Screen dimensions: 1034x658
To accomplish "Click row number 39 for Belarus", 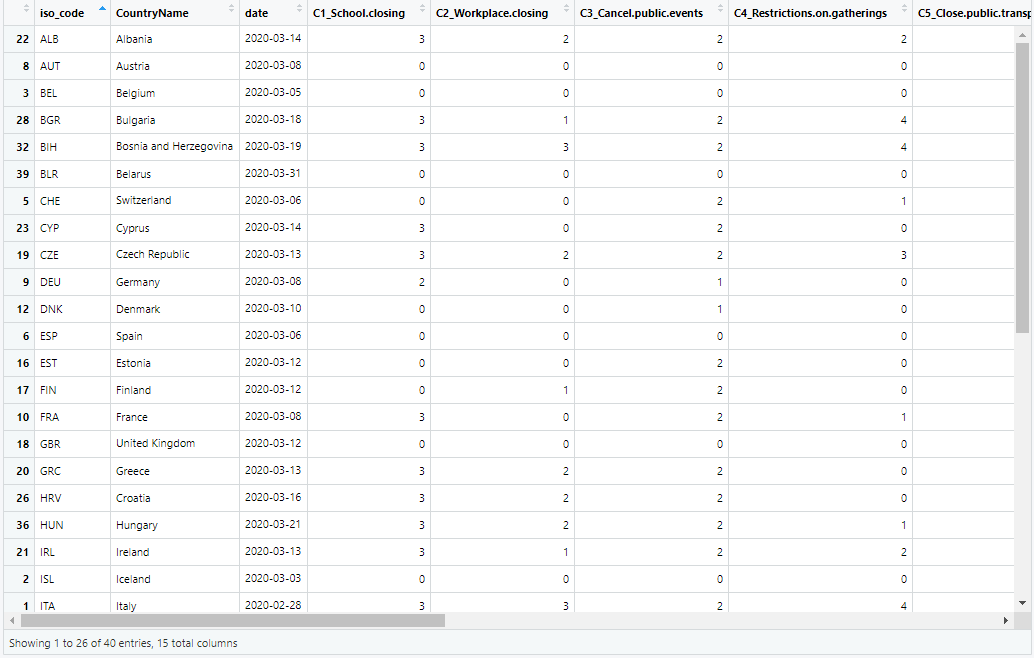I will click(x=21, y=174).
